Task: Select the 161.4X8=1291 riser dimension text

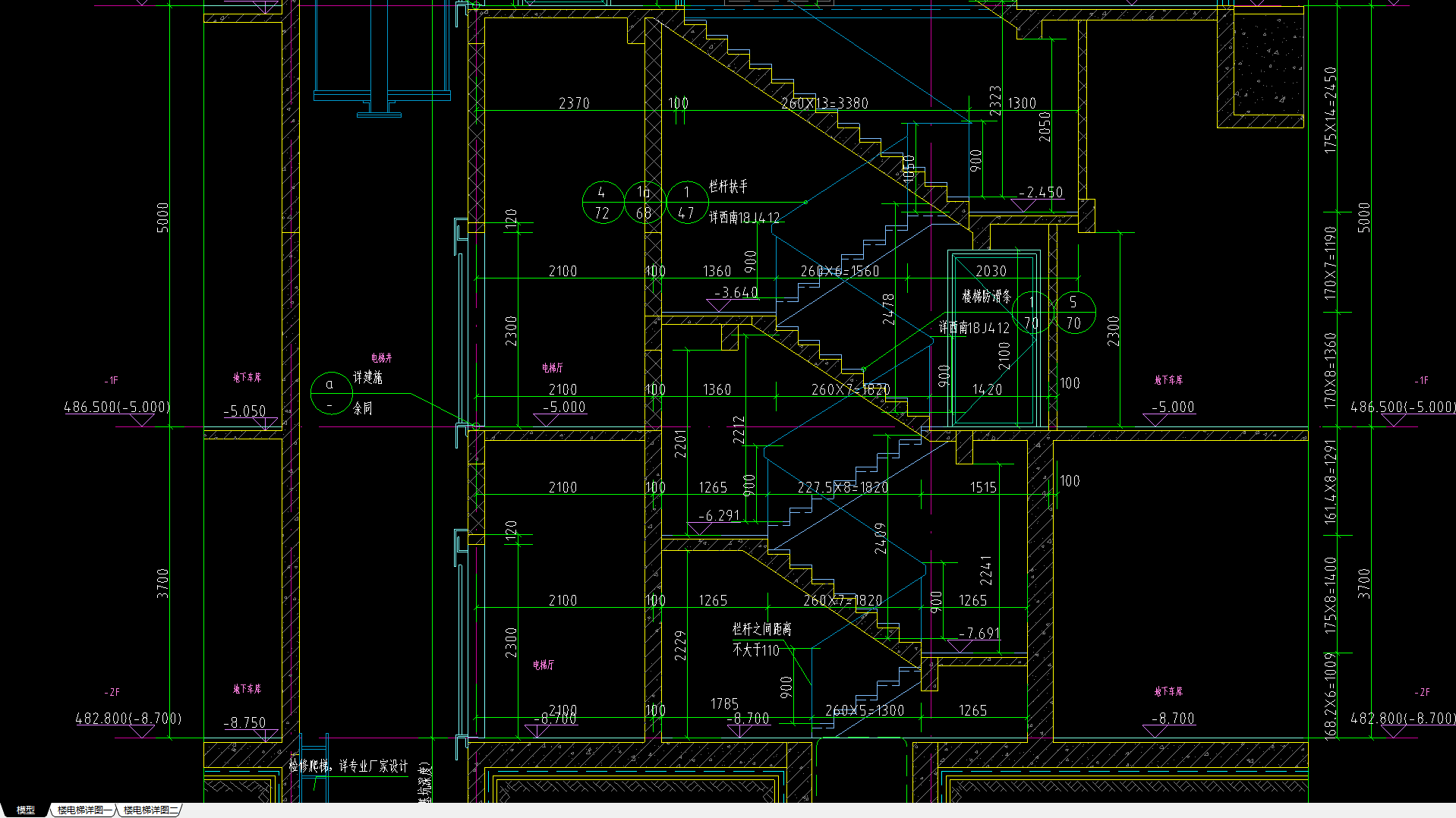Action: click(1331, 483)
